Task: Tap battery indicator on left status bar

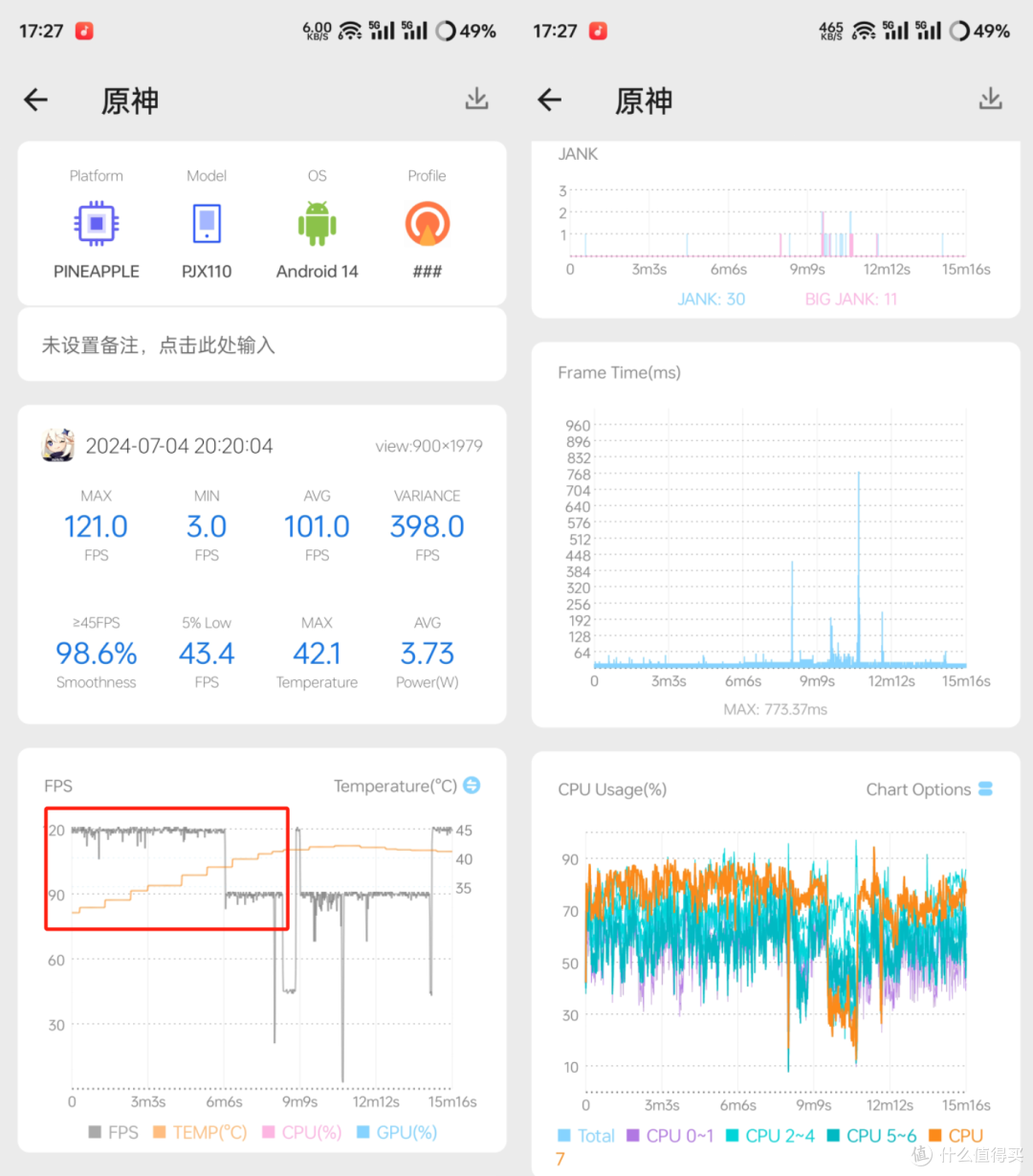Action: click(466, 31)
